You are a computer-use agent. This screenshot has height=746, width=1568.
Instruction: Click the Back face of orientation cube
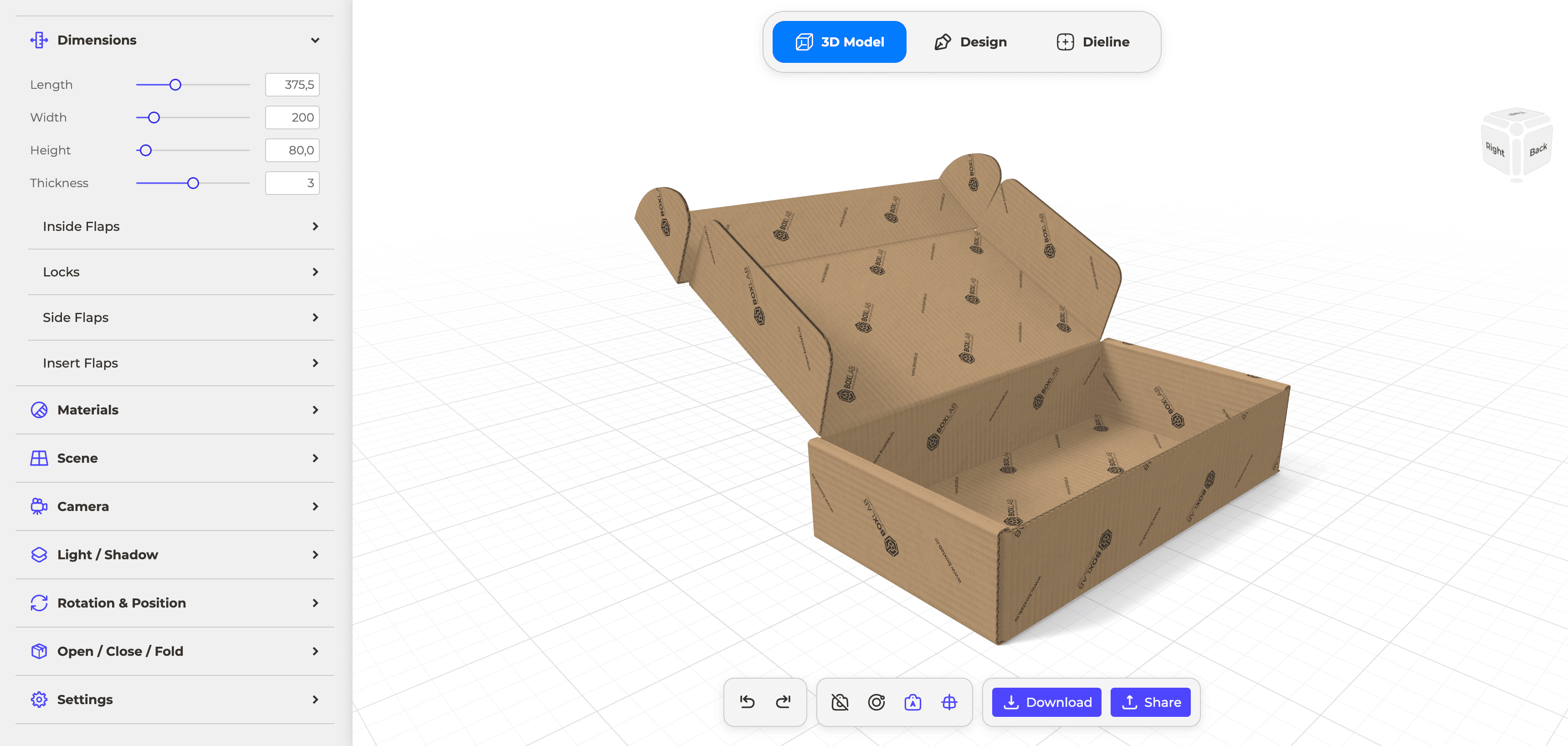[1538, 150]
